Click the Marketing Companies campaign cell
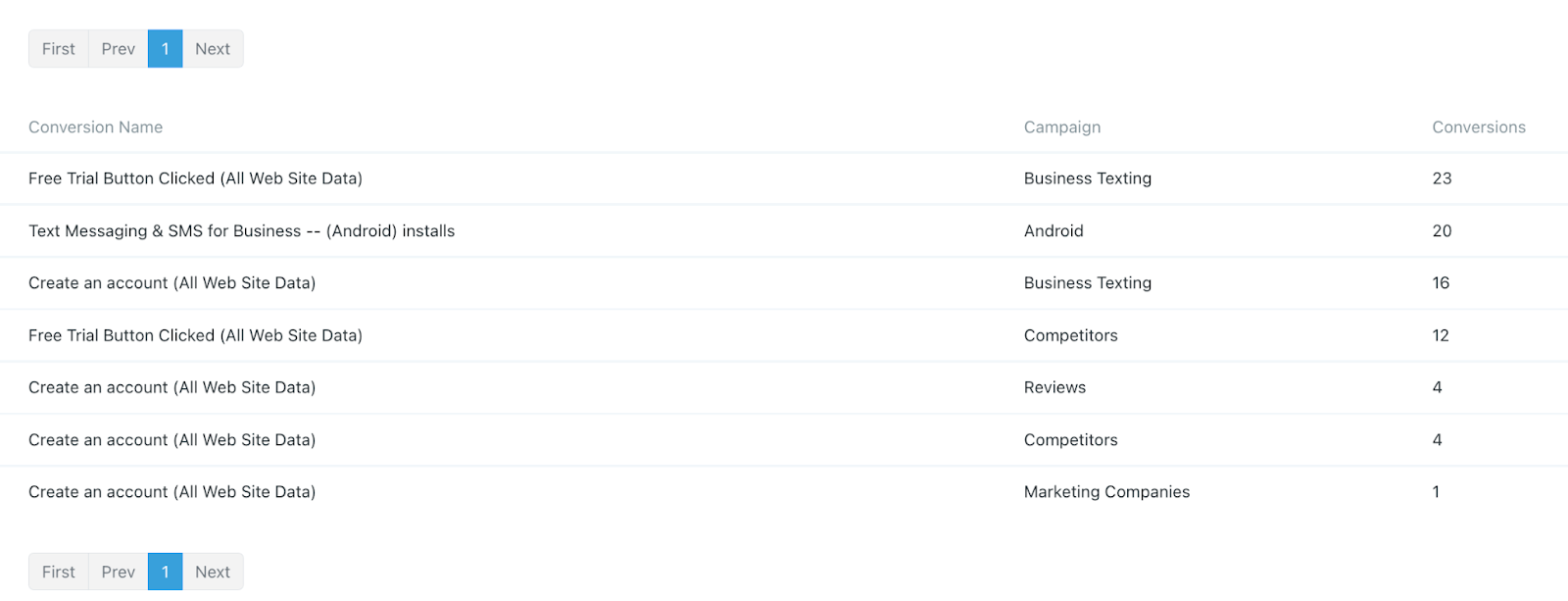 coord(1106,492)
